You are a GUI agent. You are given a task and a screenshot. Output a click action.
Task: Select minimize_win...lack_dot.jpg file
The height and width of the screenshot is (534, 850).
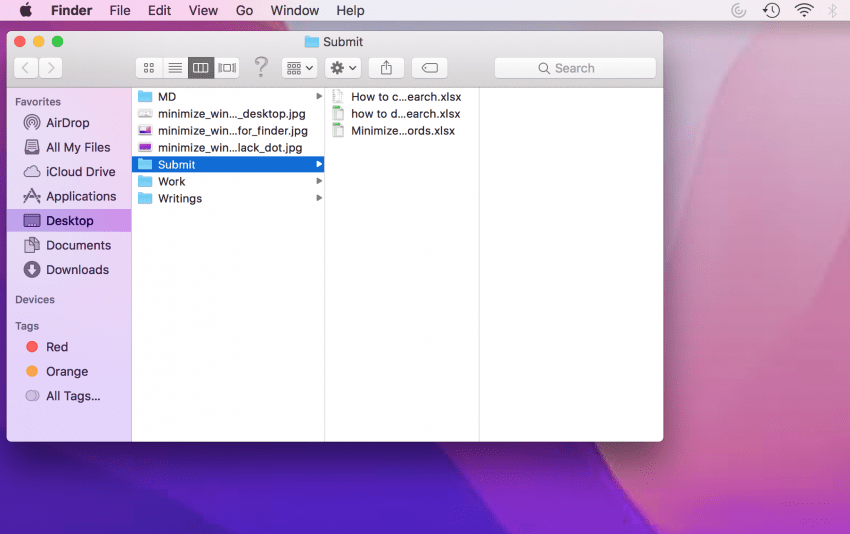tap(228, 147)
